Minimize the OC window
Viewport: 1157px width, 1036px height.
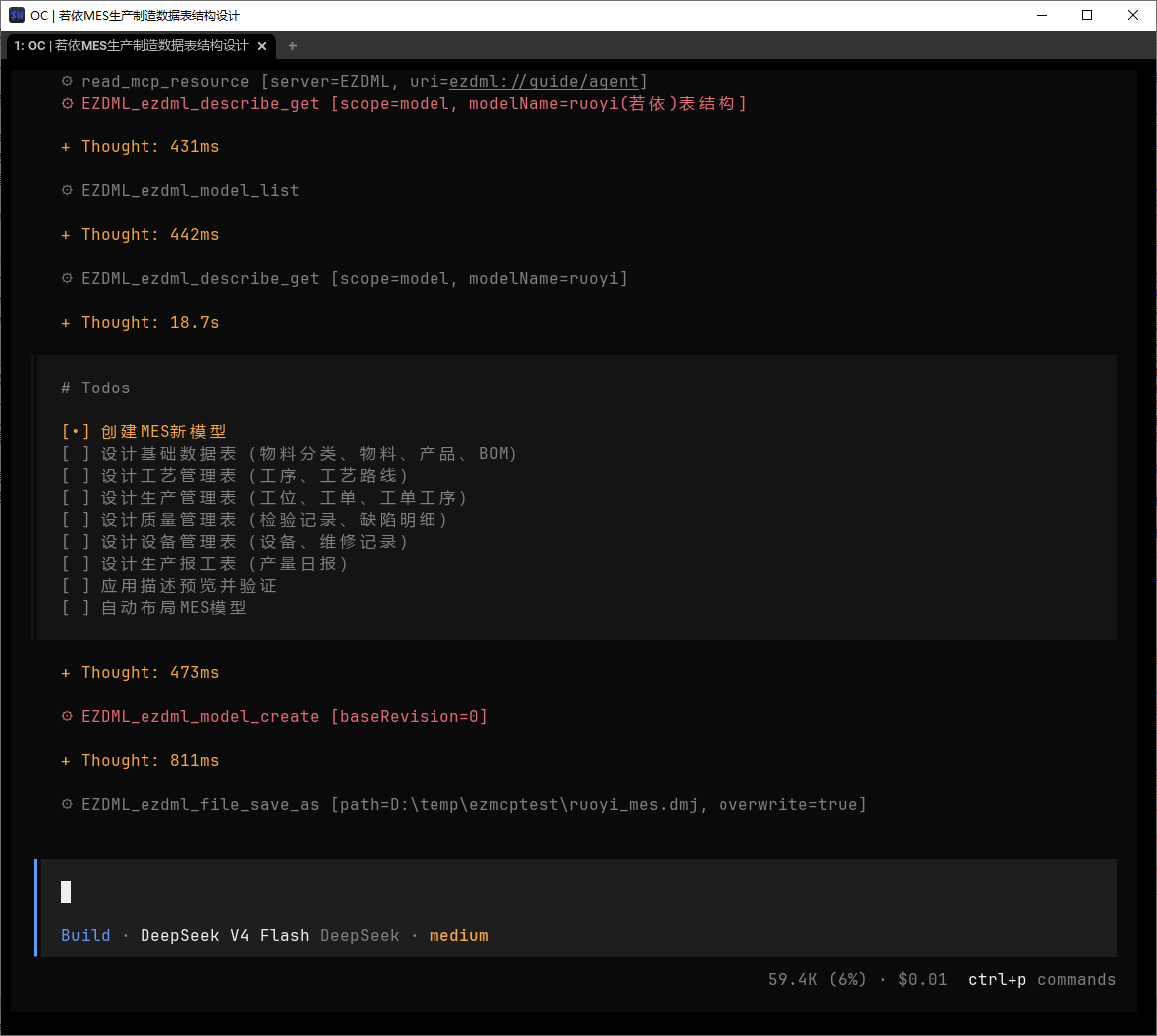coord(1041,15)
